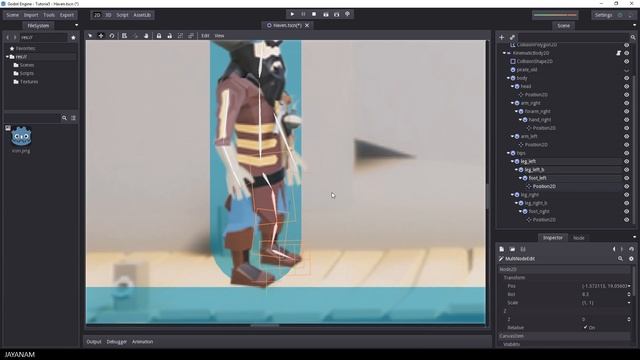Collapse the body node in scene tree
This screenshot has height=360, width=640.
point(508,78)
